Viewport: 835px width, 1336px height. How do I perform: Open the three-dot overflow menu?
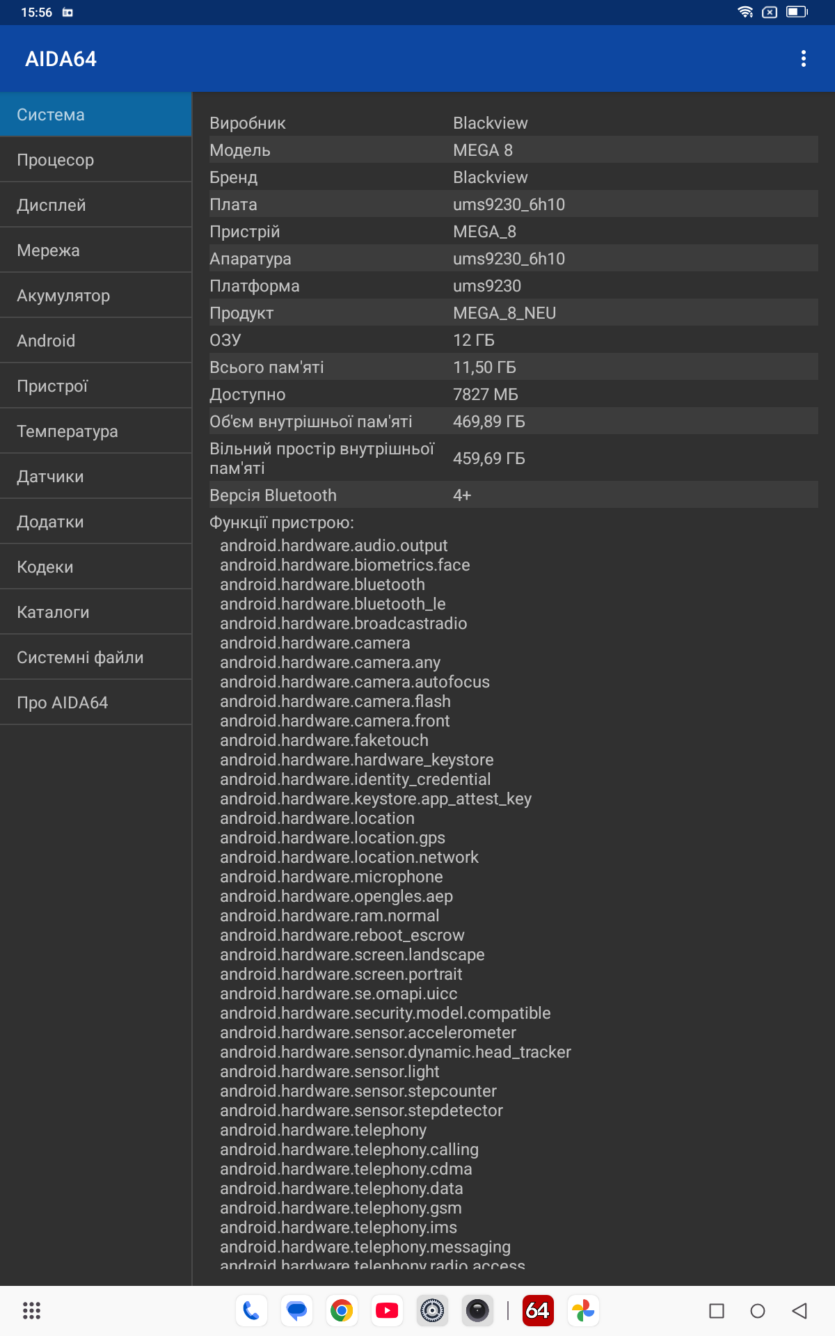pos(803,59)
